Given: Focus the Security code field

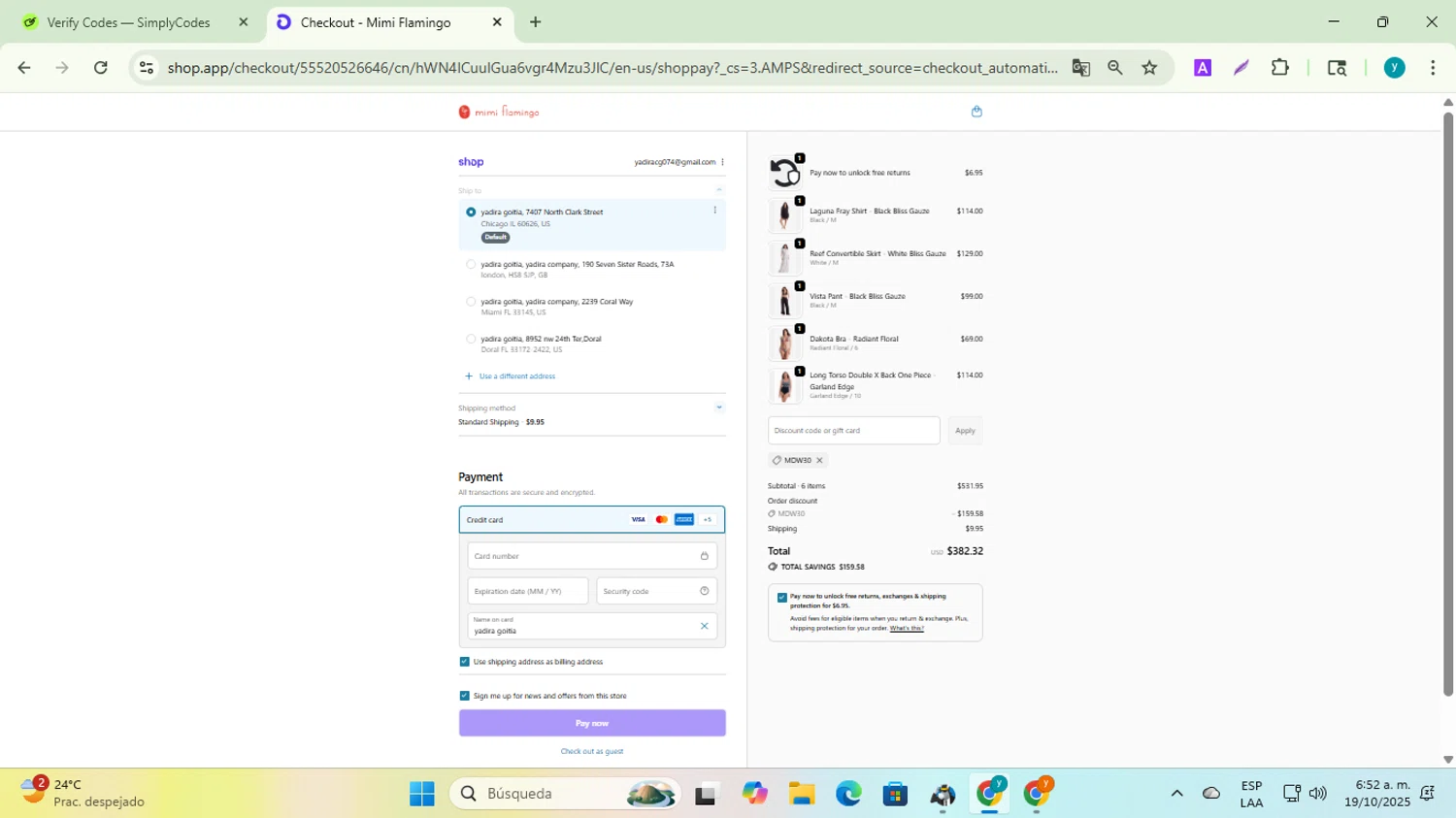Looking at the screenshot, I should coord(657,591).
